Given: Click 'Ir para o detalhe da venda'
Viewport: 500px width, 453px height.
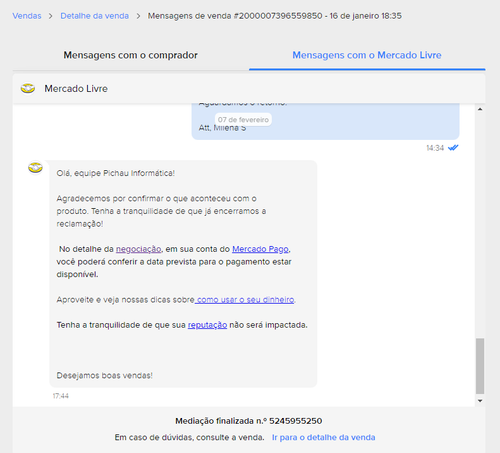Looking at the screenshot, I should pyautogui.click(x=323, y=437).
